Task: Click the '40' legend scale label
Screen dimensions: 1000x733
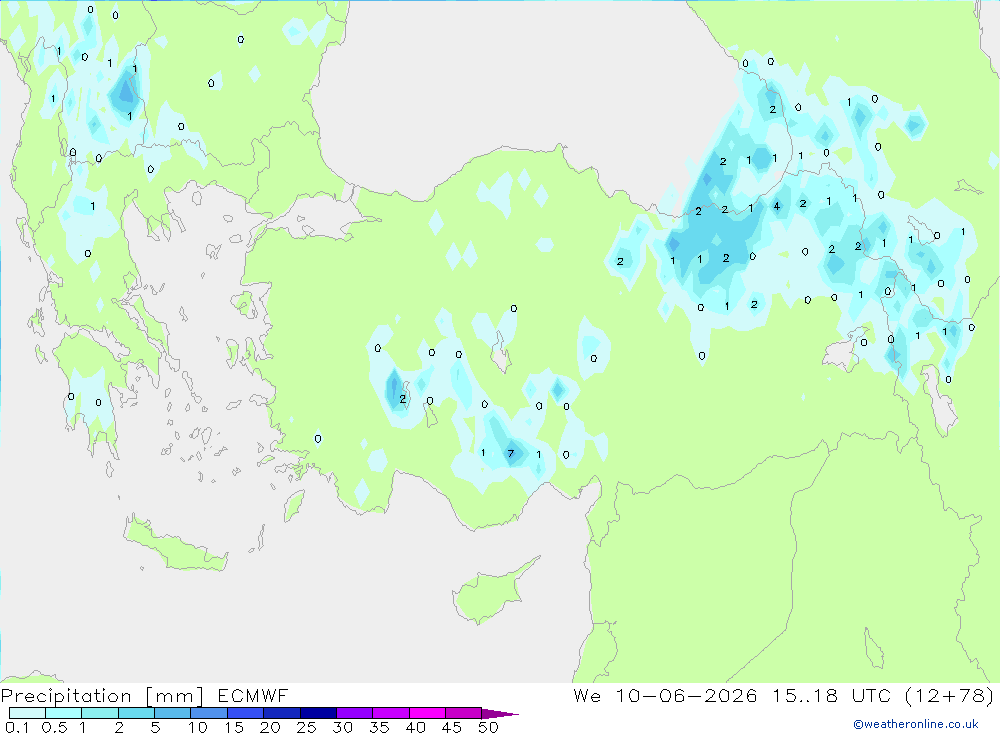Action: [416, 727]
